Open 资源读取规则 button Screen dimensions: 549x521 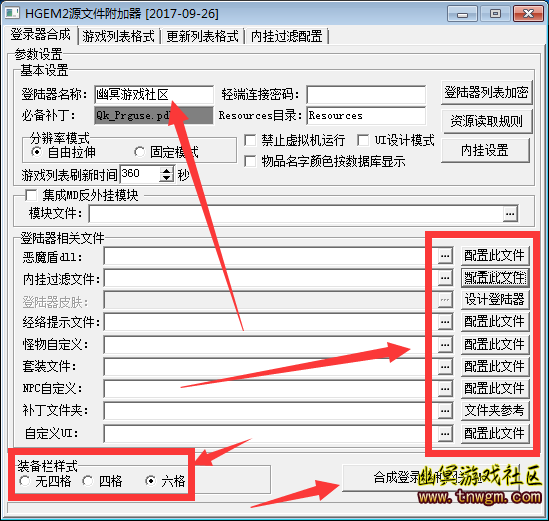(486, 121)
